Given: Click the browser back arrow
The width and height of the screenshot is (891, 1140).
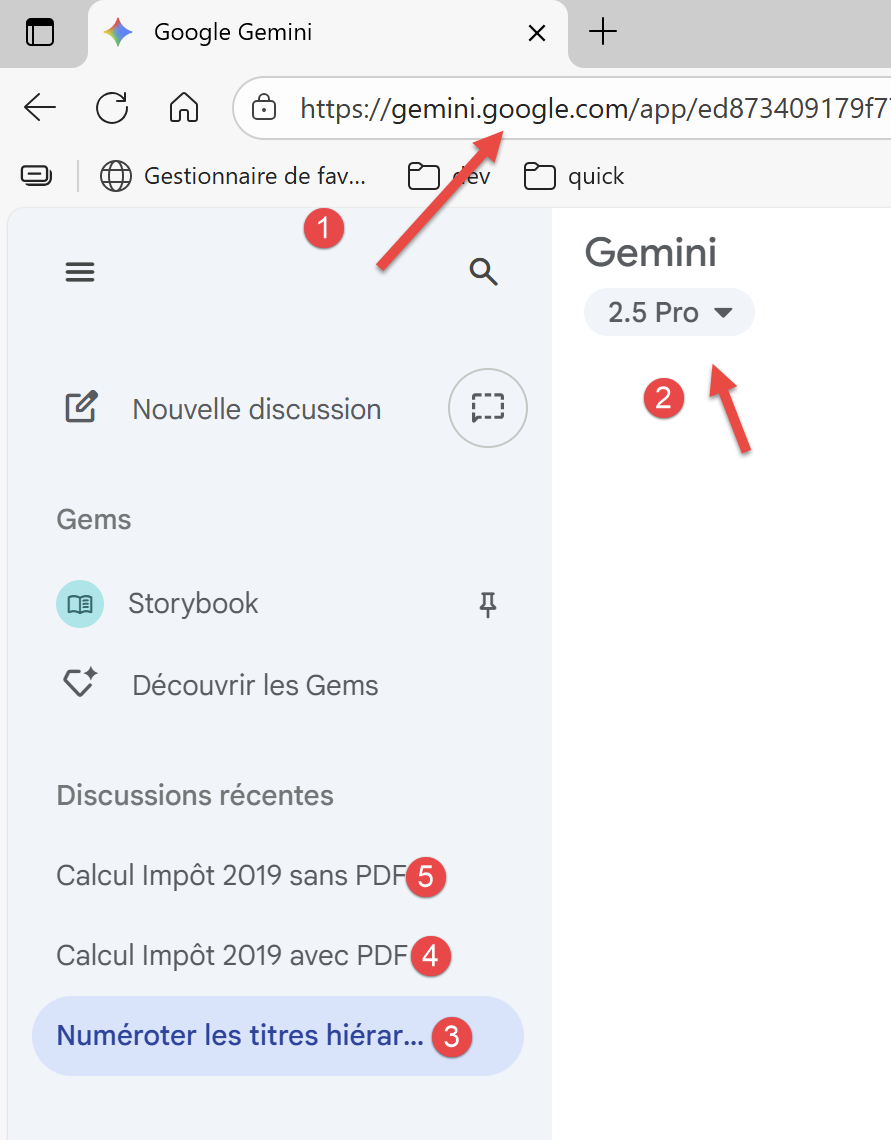Looking at the screenshot, I should [40, 107].
